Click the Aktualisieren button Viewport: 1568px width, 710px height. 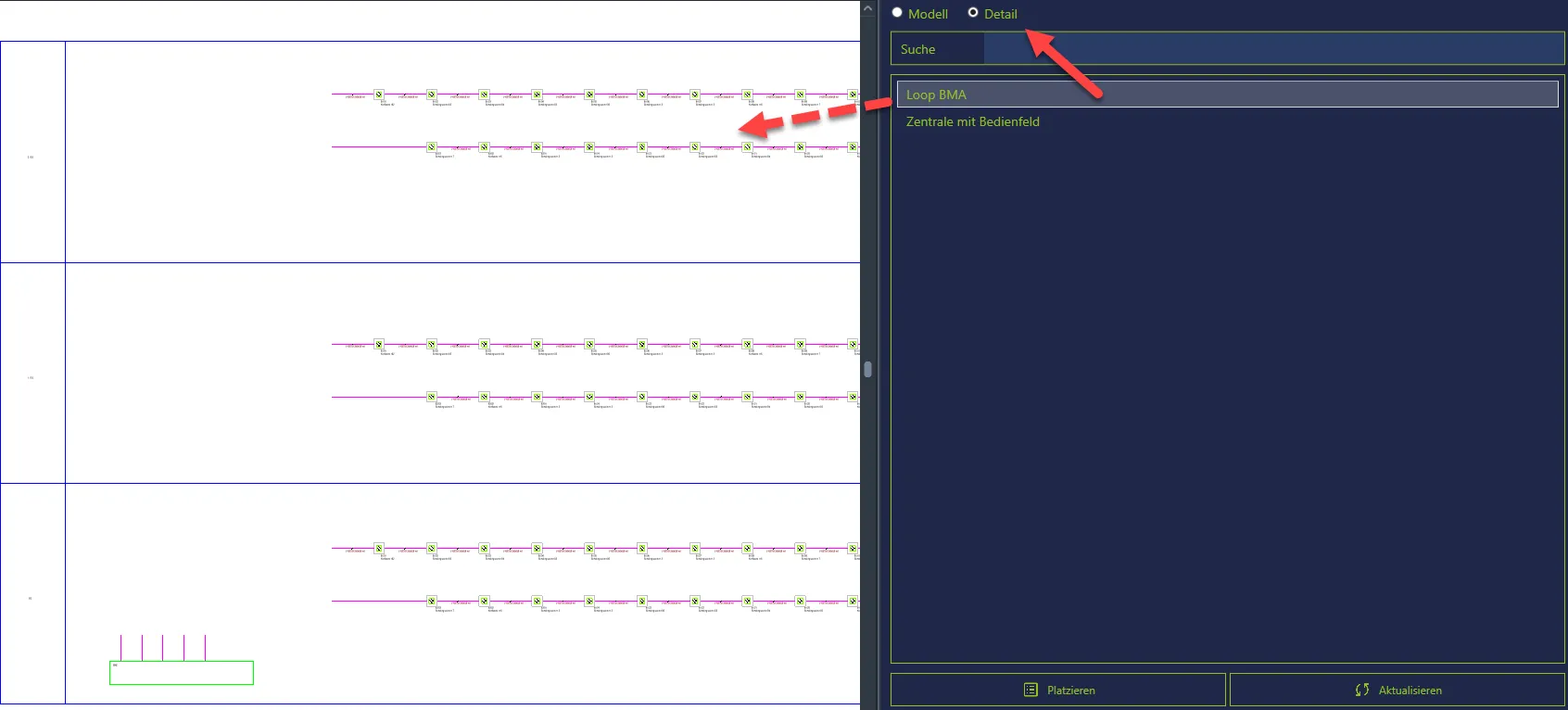pyautogui.click(x=1397, y=690)
